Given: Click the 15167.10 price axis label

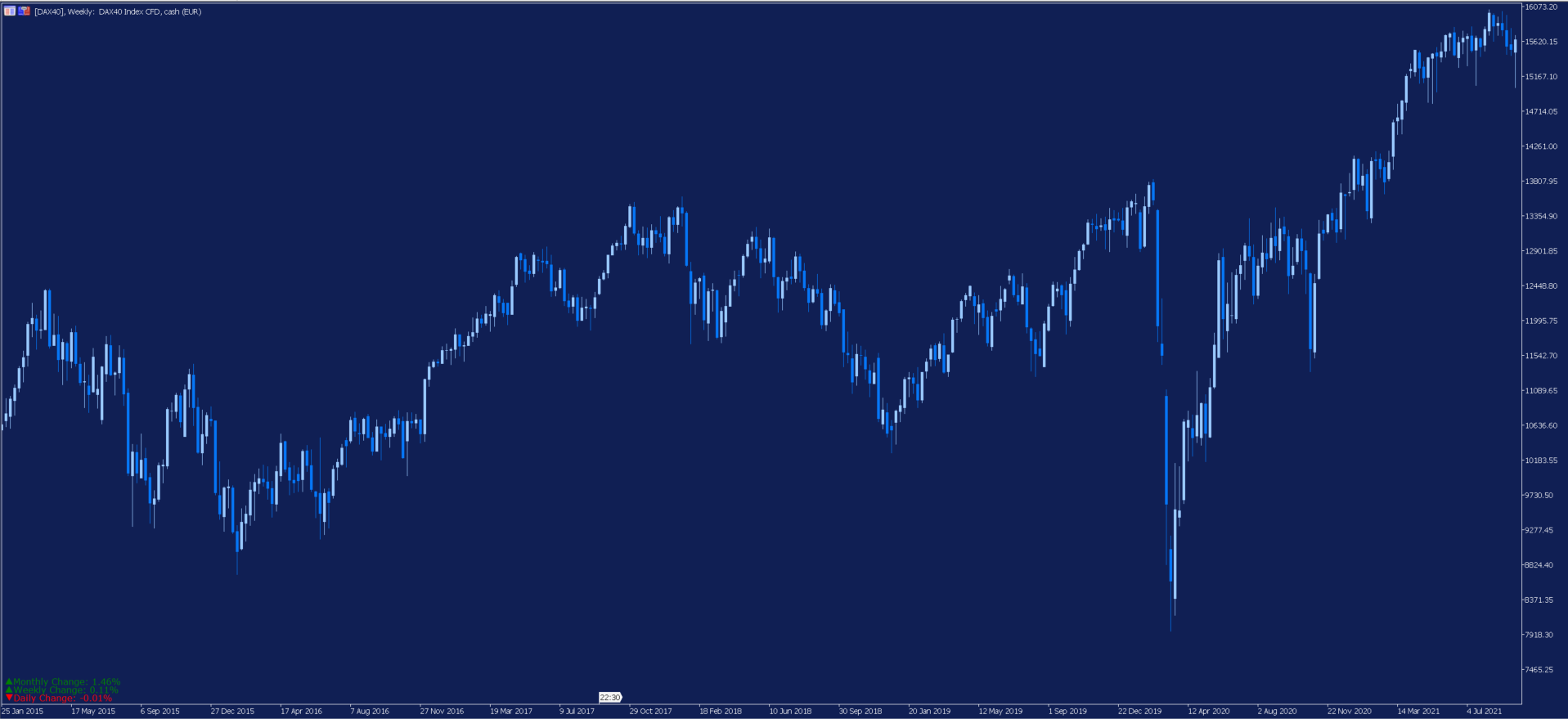Looking at the screenshot, I should click(x=1542, y=76).
